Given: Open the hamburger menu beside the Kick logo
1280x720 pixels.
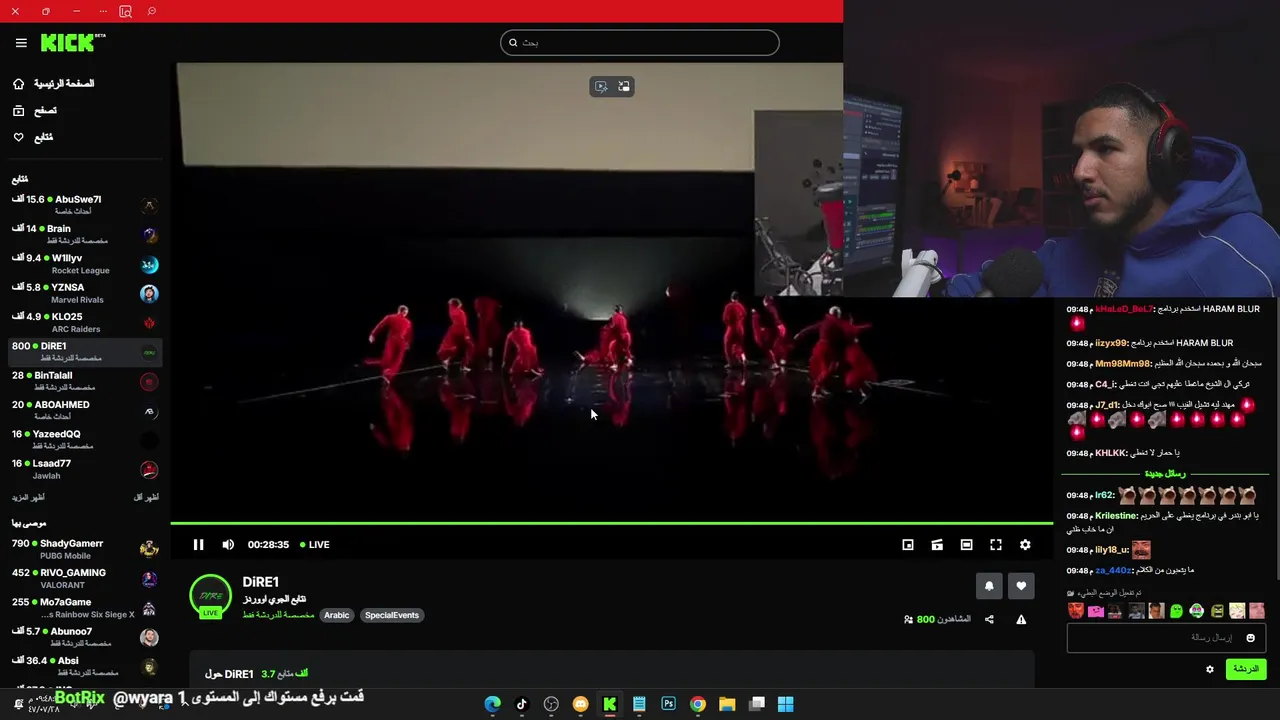Looking at the screenshot, I should coord(21,43).
